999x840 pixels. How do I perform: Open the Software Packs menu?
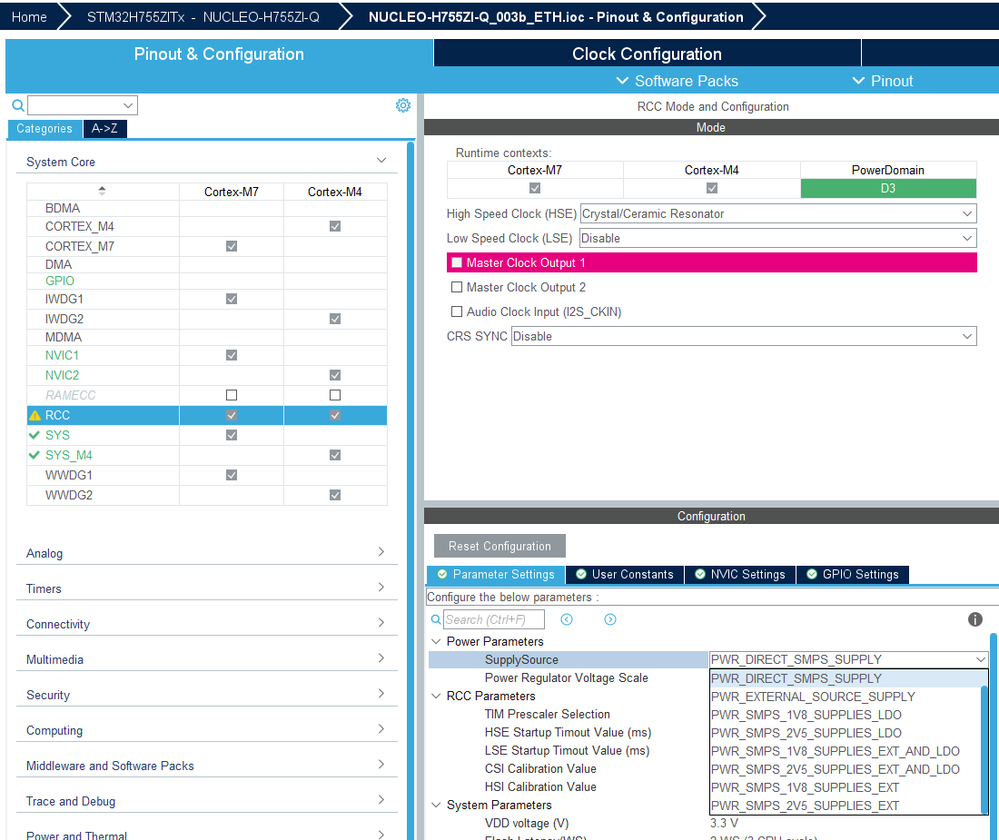677,81
